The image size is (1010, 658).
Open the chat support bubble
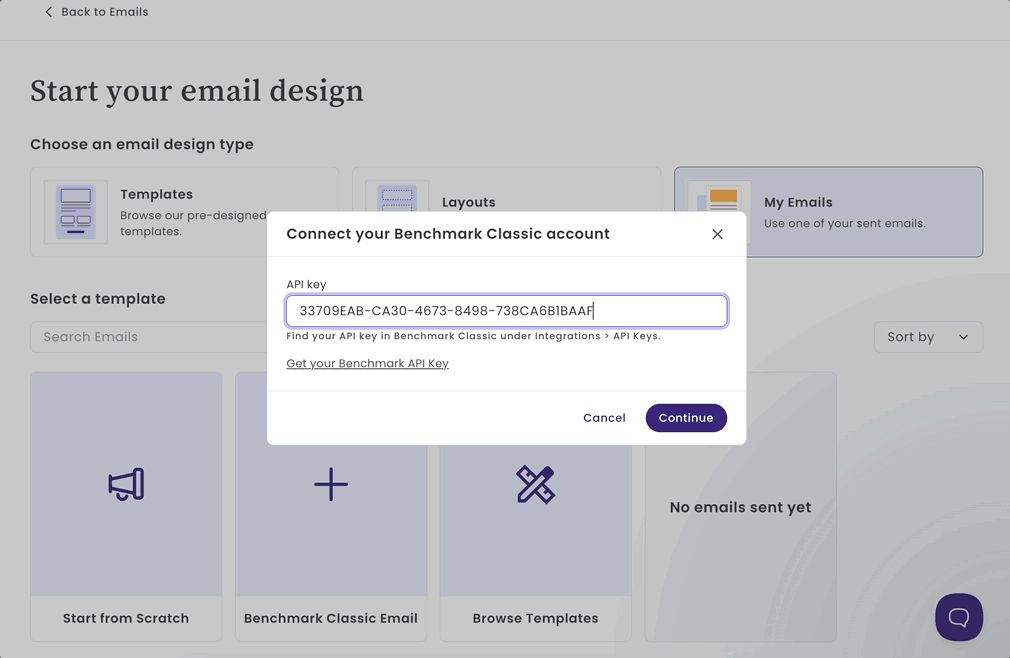[x=959, y=617]
